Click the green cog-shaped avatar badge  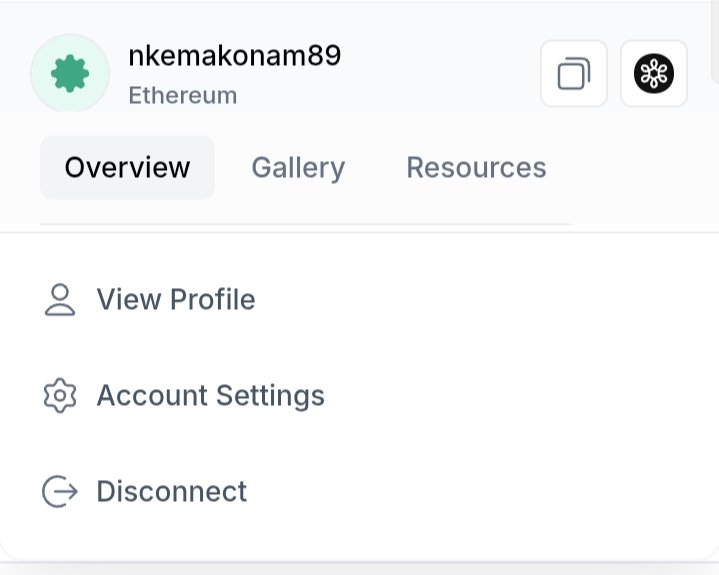[x=70, y=73]
